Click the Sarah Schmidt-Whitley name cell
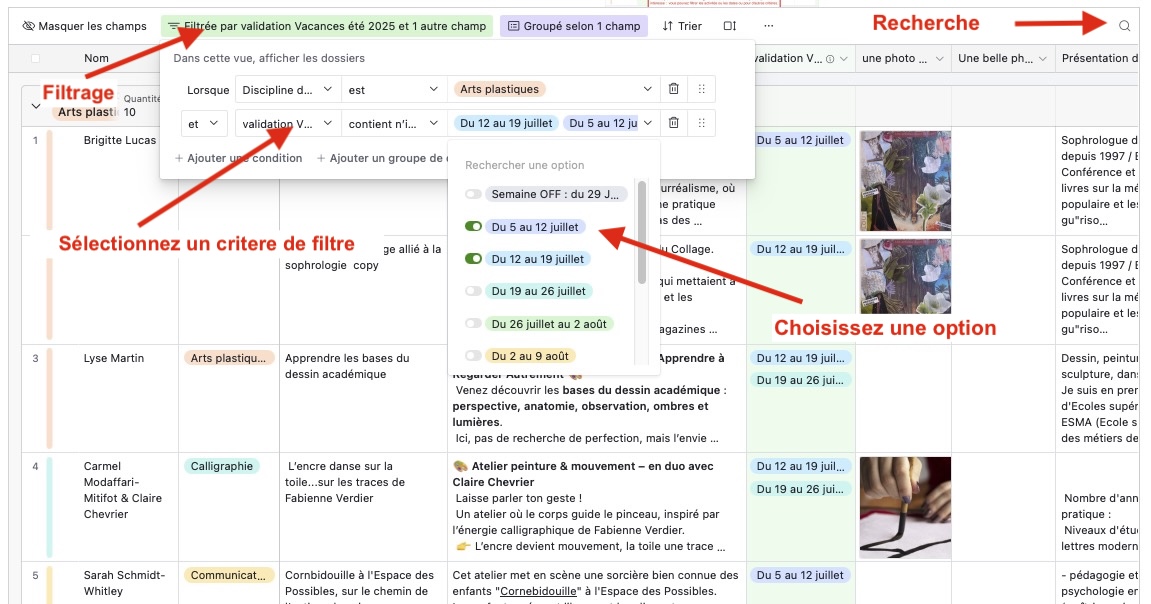This screenshot has width=1151, height=604. (124, 583)
